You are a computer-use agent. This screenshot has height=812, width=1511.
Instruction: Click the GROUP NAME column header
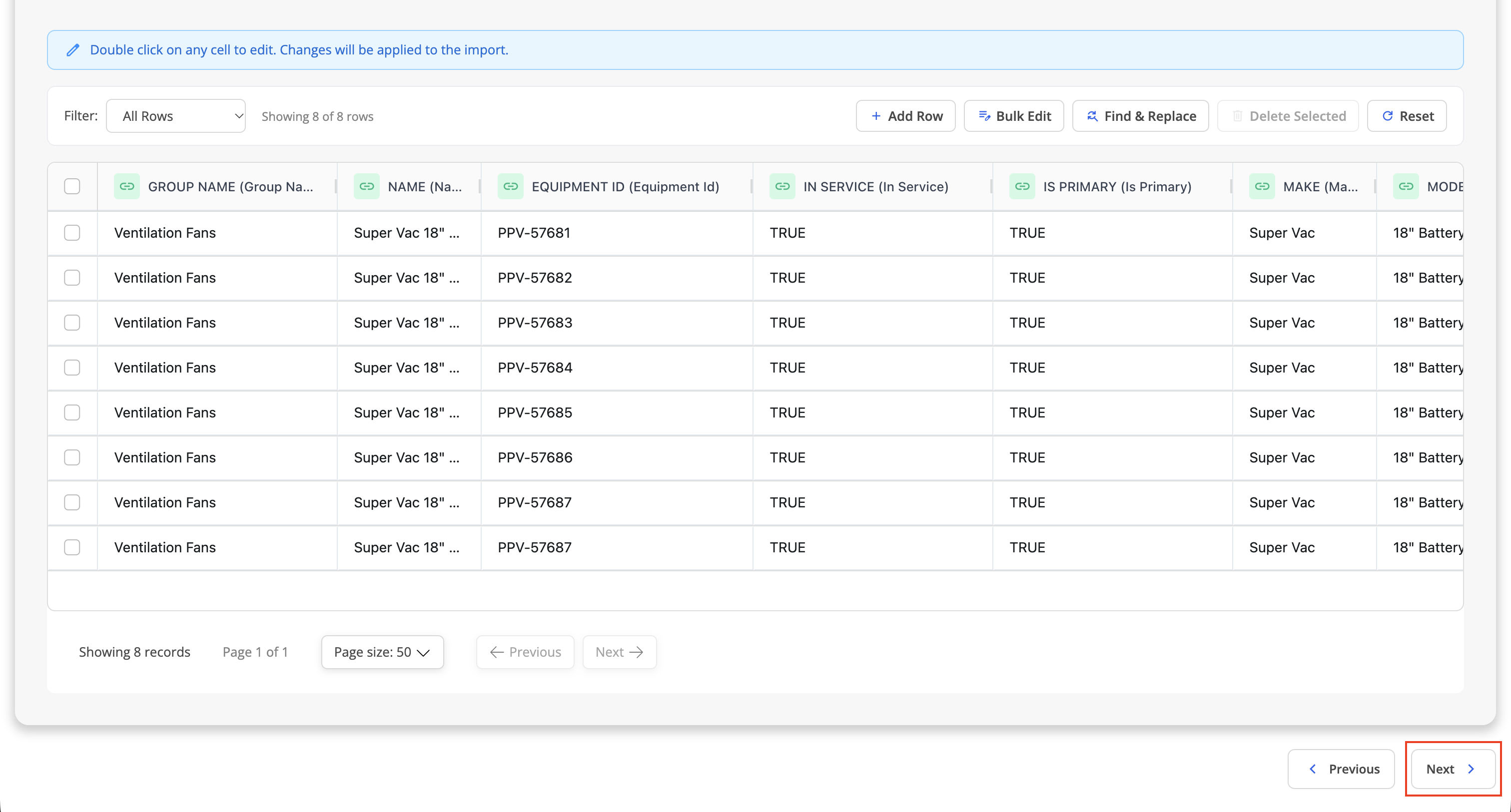[217, 186]
